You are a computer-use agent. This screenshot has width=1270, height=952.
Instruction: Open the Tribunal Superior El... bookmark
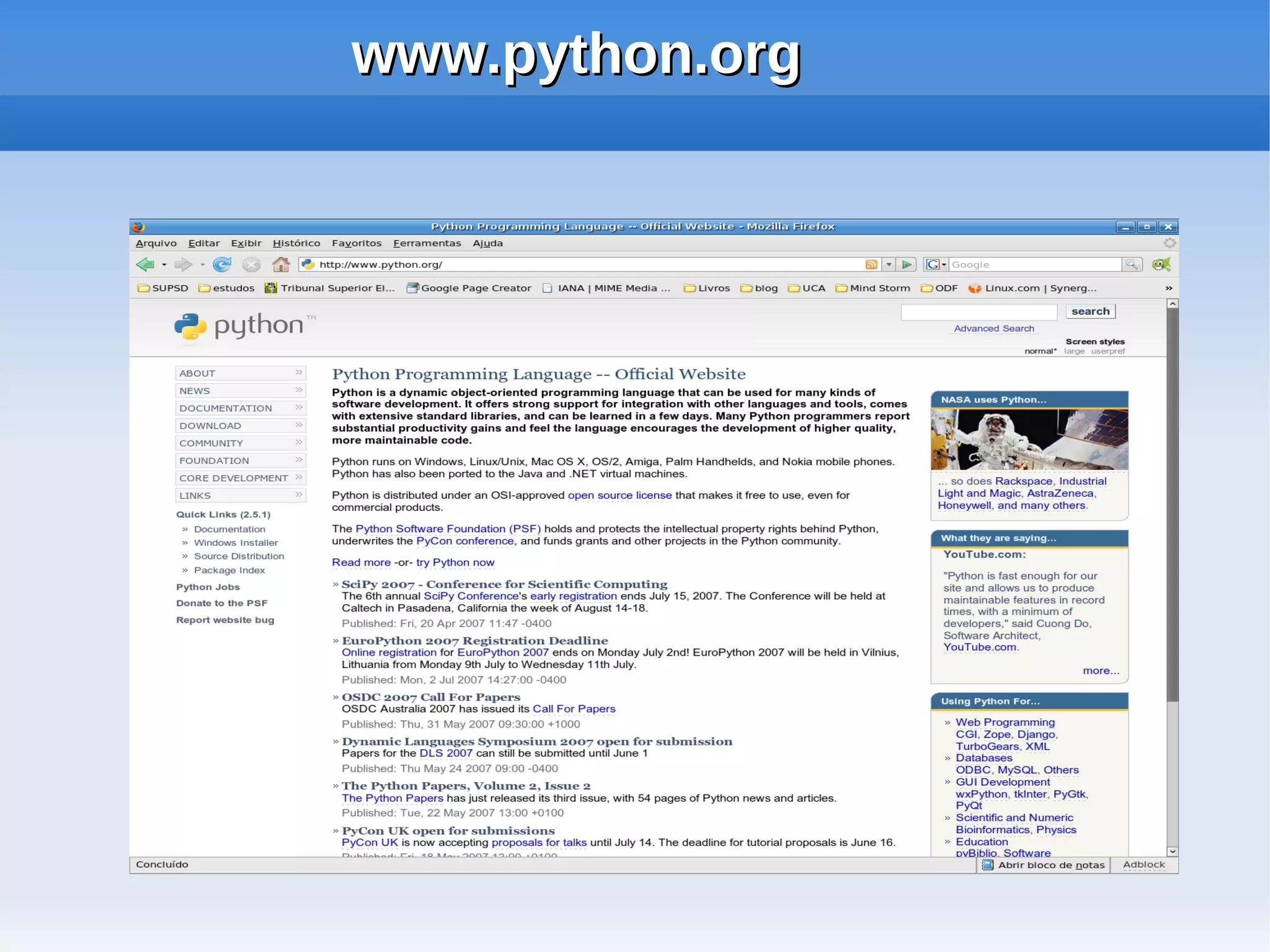[x=329, y=288]
